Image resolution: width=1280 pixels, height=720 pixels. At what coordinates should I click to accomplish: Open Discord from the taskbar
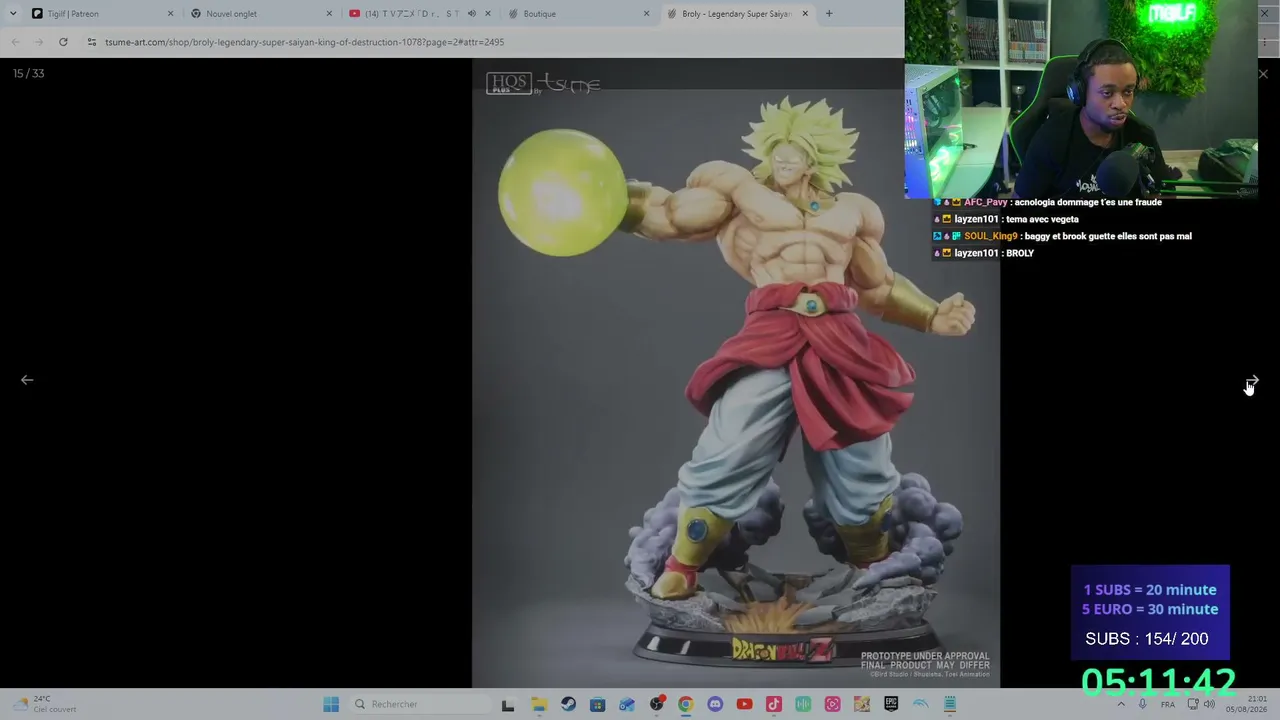[x=715, y=704]
